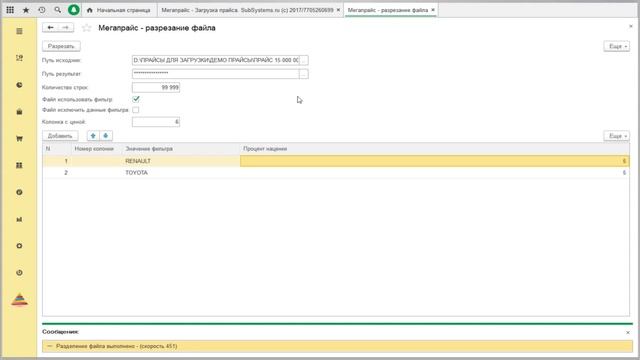Browse source path with ellipsis button

pyautogui.click(x=304, y=60)
